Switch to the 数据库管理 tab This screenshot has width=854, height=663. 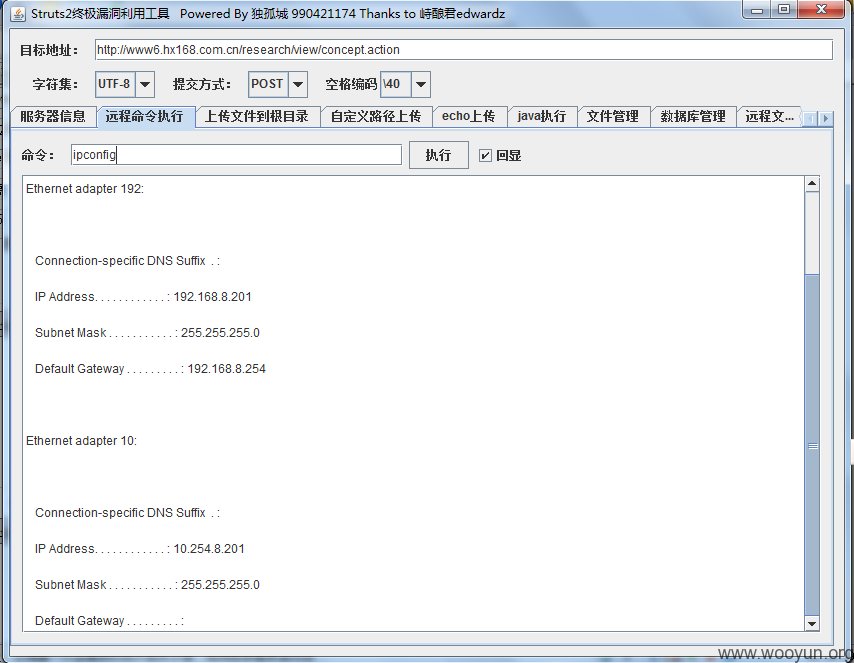click(x=693, y=117)
